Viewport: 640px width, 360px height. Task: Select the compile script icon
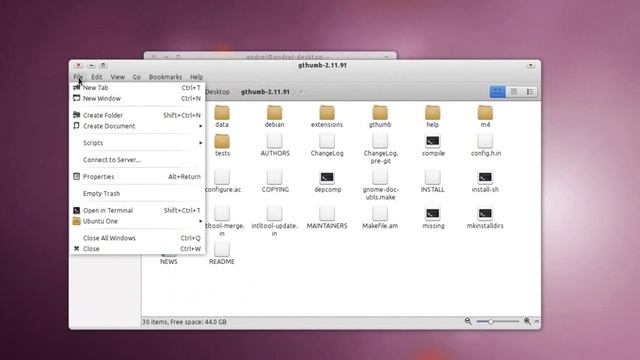pos(433,141)
